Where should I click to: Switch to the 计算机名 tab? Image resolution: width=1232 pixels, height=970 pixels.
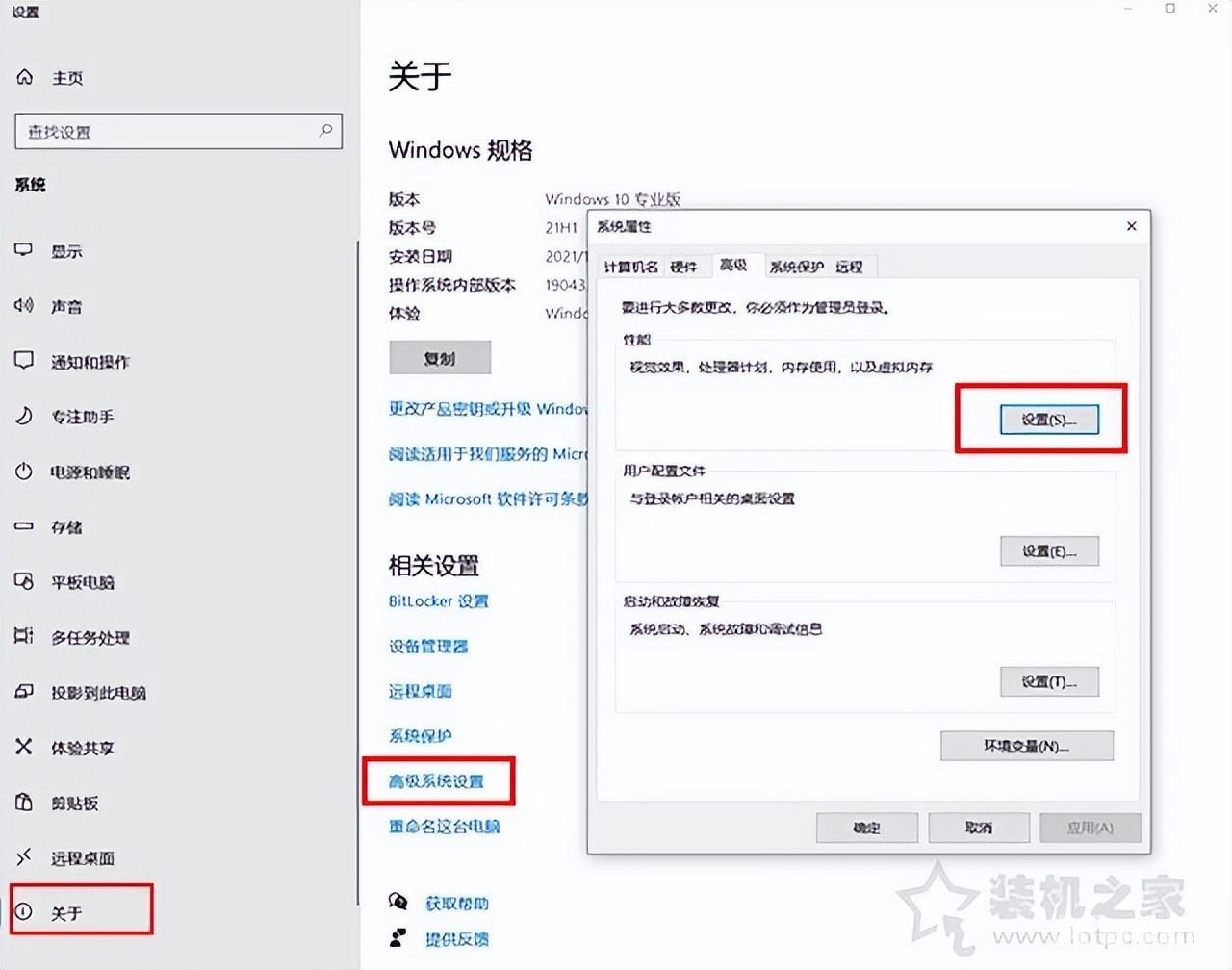[630, 267]
